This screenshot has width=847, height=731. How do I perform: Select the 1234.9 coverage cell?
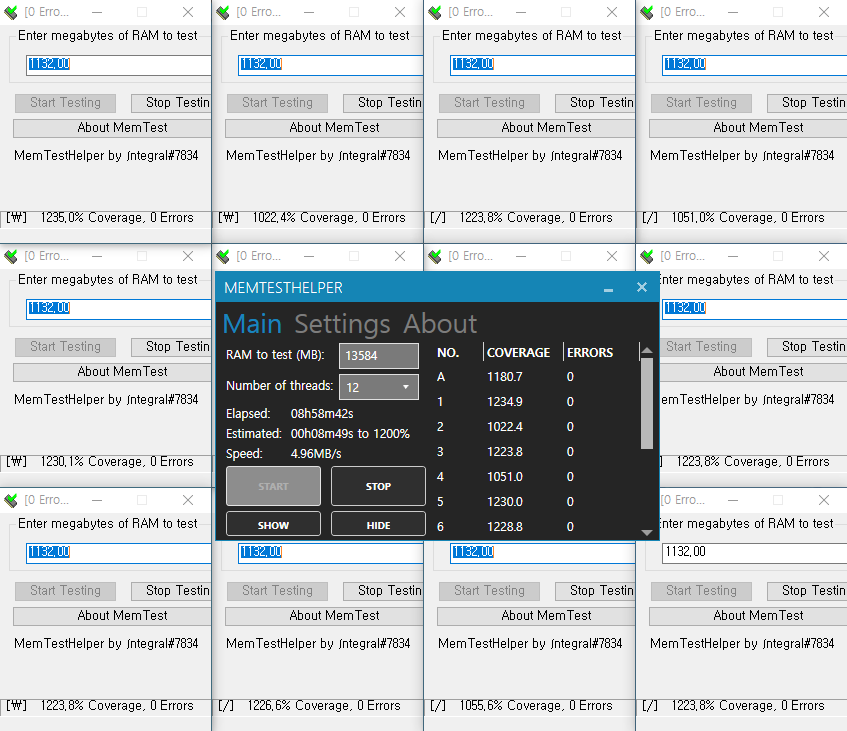tap(505, 401)
